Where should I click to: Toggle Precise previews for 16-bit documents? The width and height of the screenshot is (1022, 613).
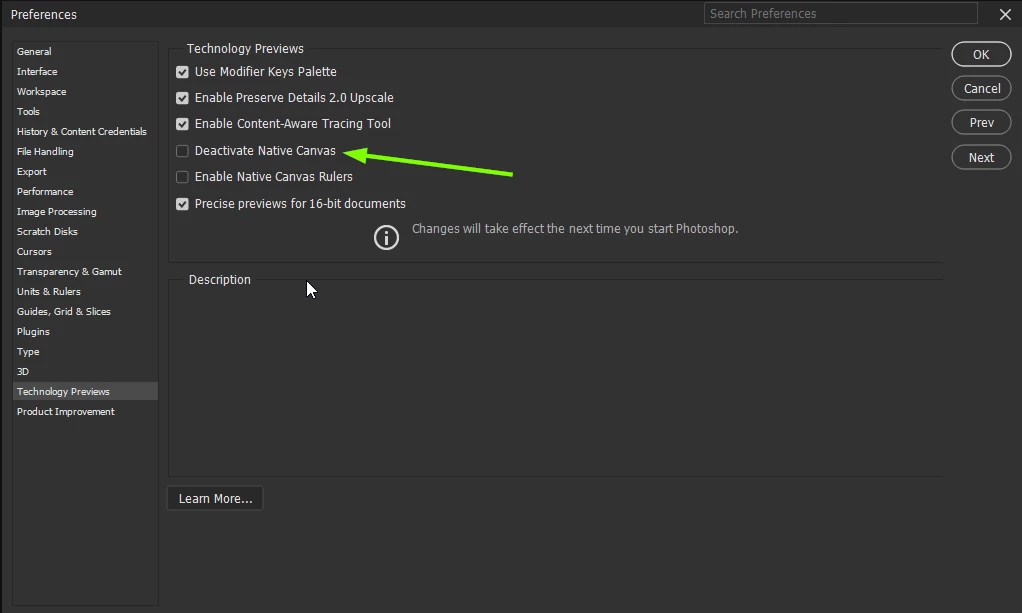coord(182,204)
